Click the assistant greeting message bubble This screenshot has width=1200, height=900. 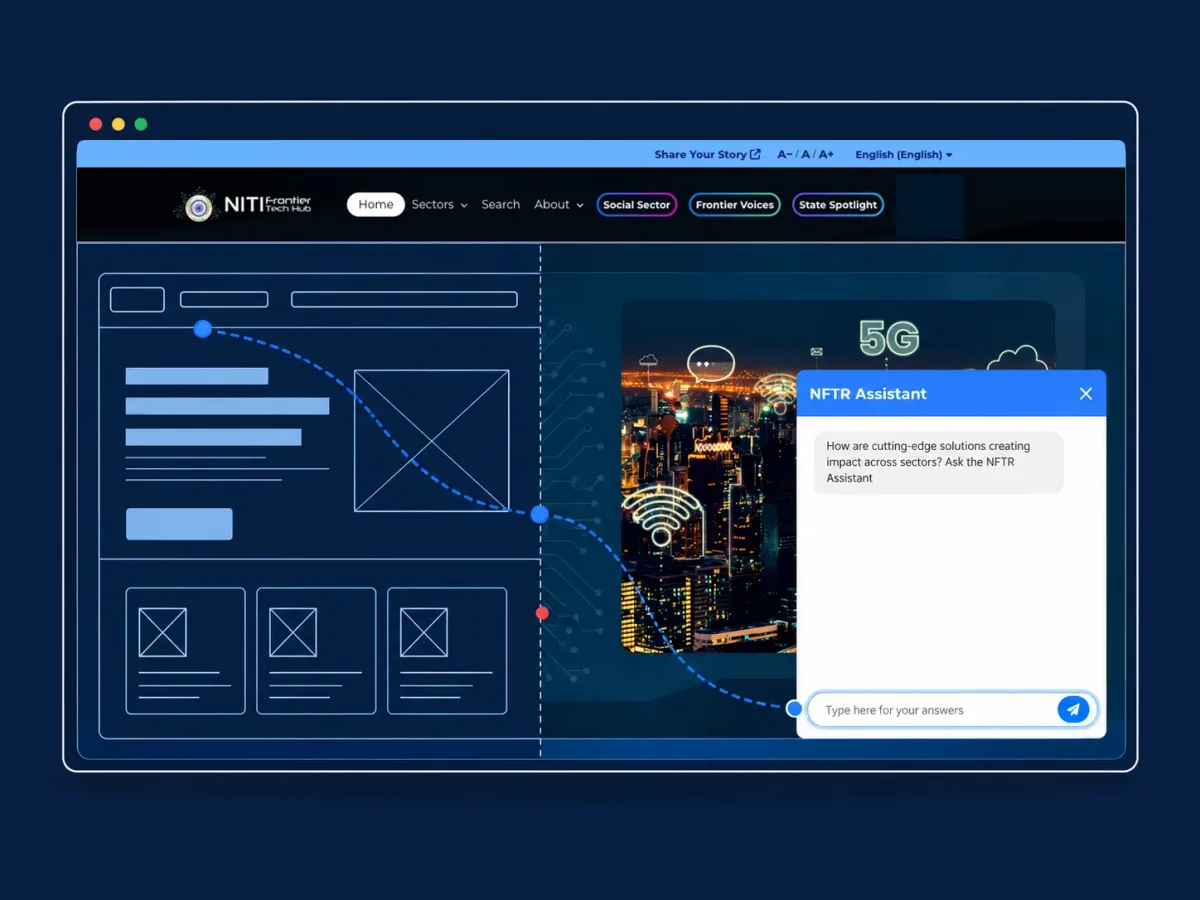(938, 462)
